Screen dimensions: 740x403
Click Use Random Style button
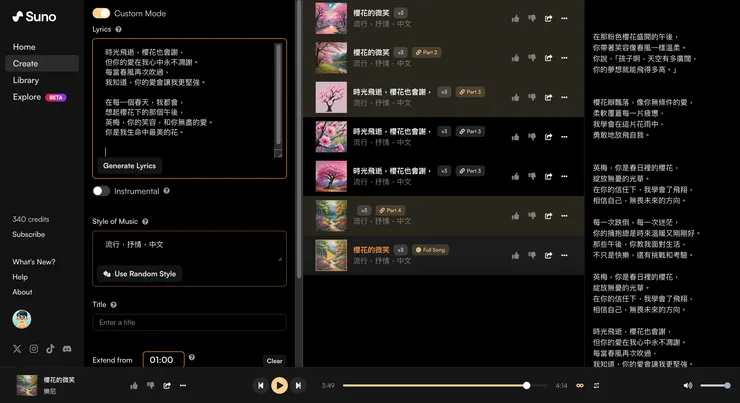coord(140,274)
